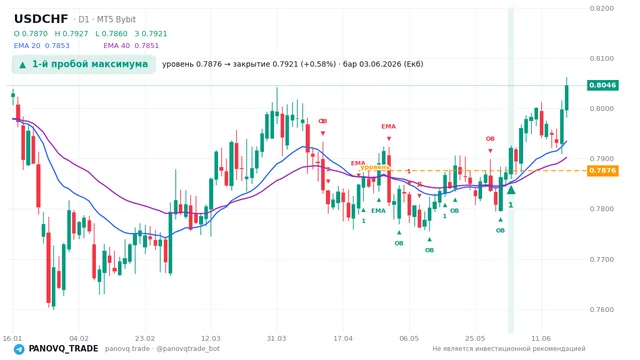Click the 06.05 date axis label

point(409,338)
